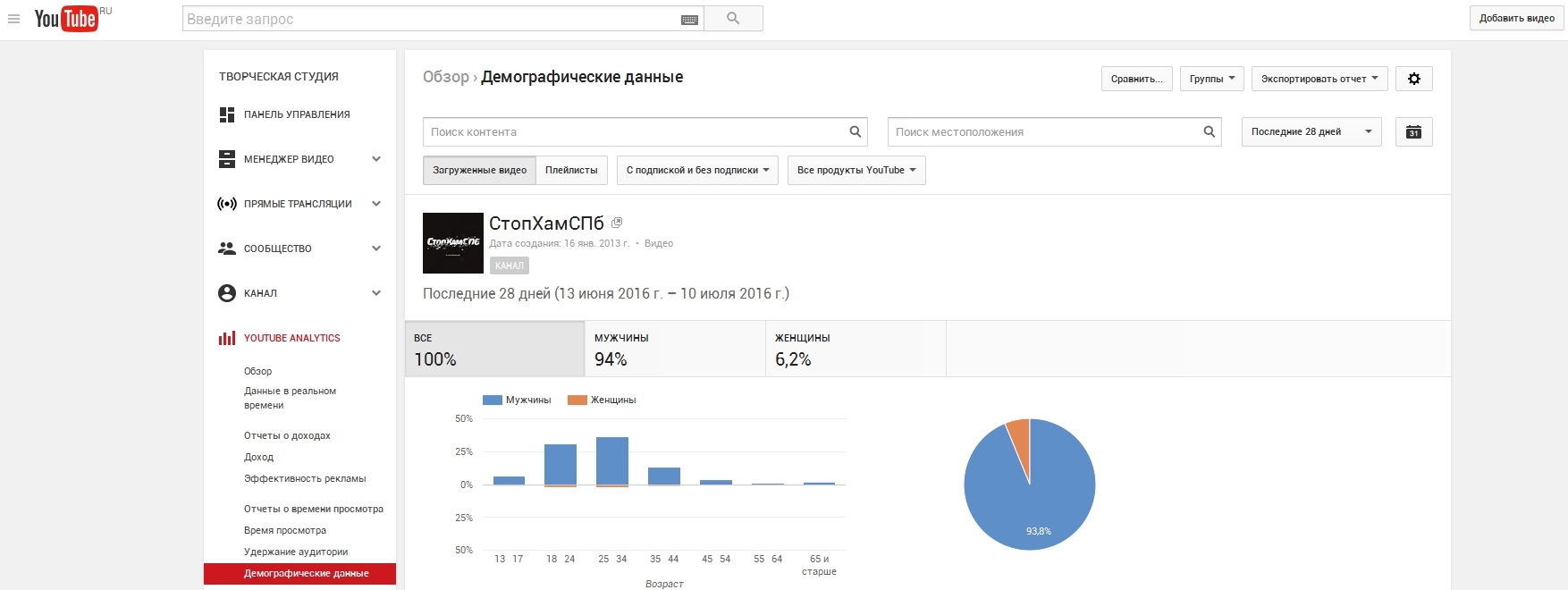This screenshot has width=1568, height=590.
Task: Select the Женщины 6,2% tab
Action: click(x=856, y=350)
